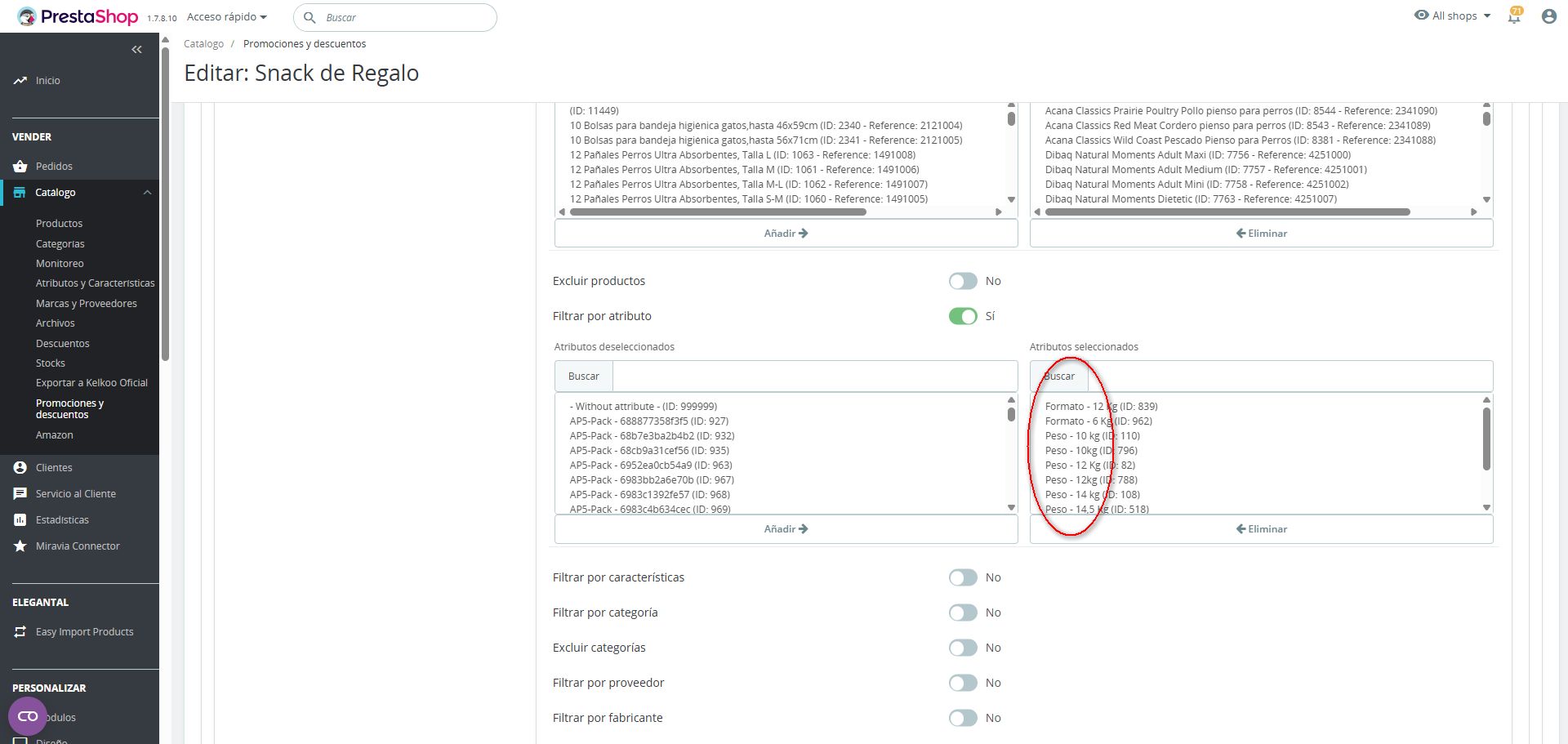Enable Filtrar por categoría switch
This screenshot has height=744, width=1568.
[x=963, y=613]
